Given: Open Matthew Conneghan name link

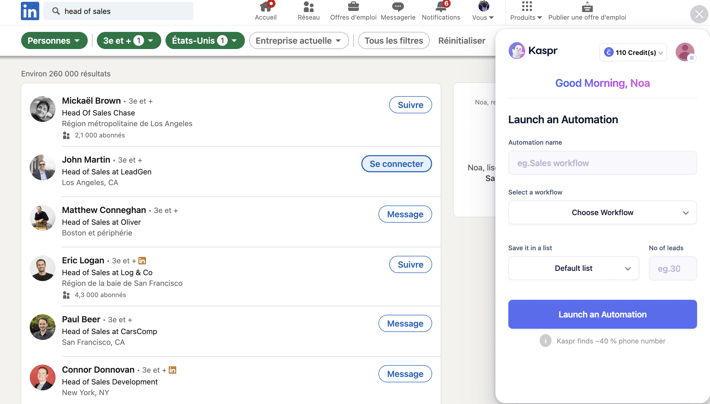Looking at the screenshot, I should (x=104, y=210).
